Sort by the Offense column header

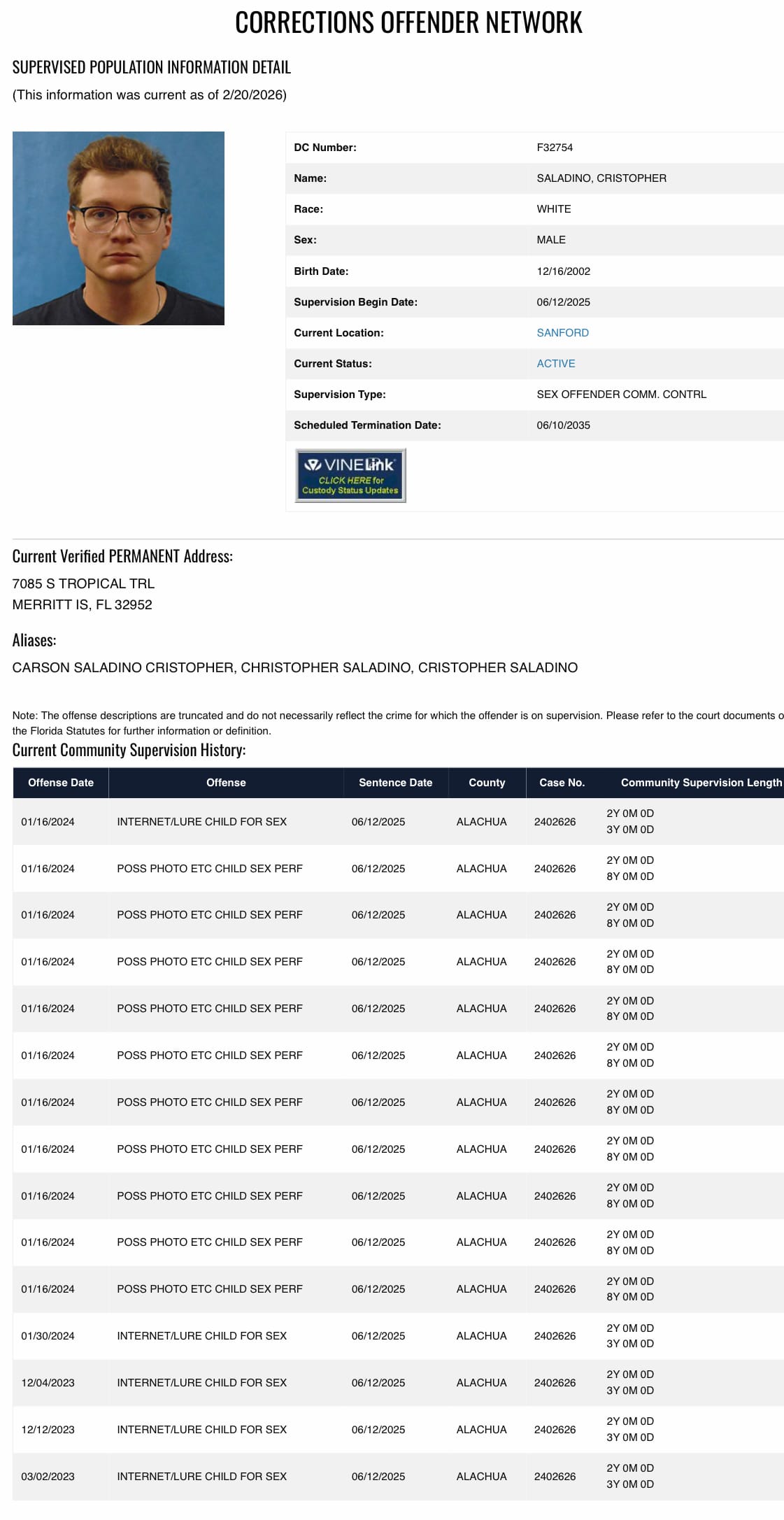tap(226, 783)
